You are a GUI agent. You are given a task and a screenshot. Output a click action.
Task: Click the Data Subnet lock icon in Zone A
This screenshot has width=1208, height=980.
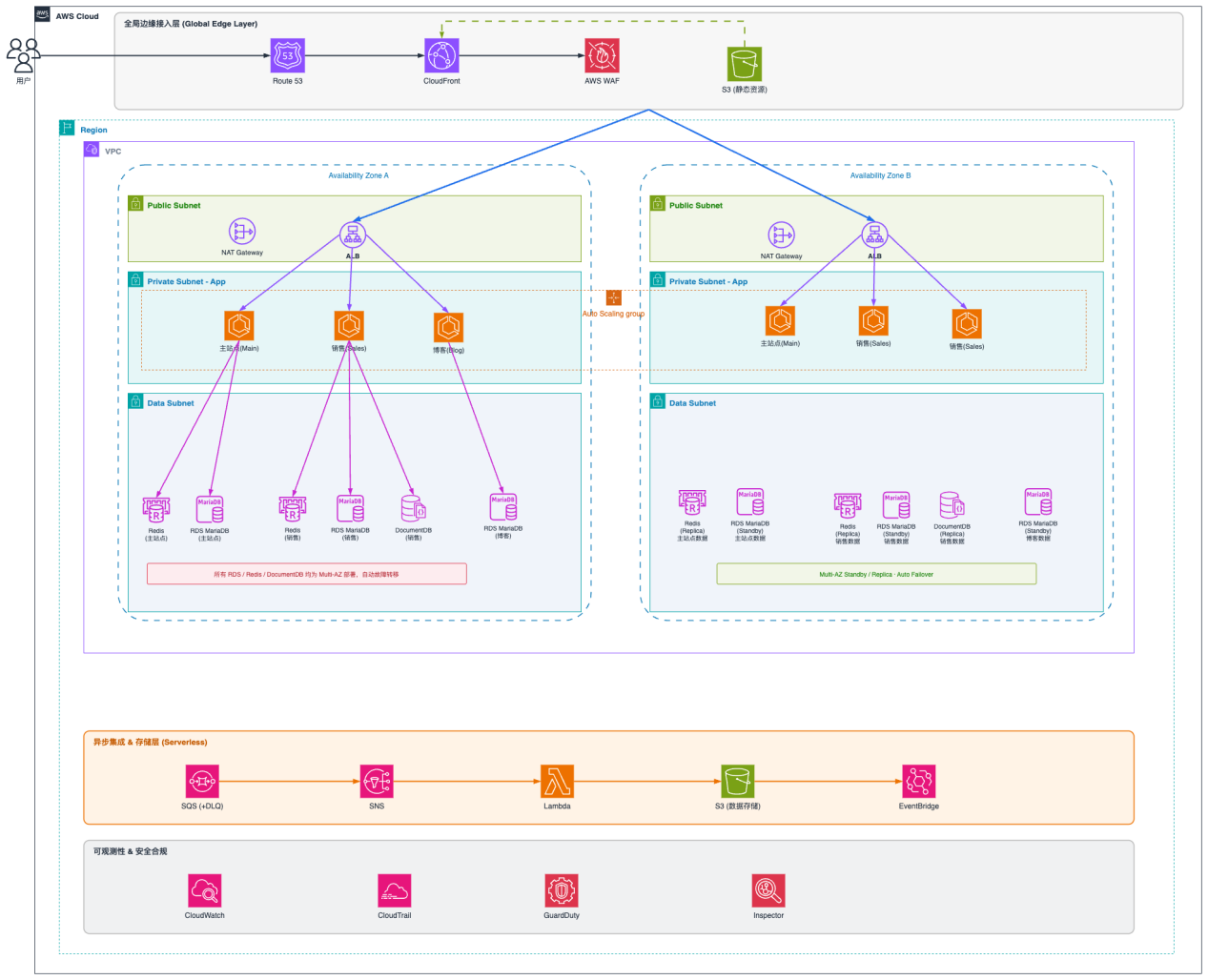(135, 401)
